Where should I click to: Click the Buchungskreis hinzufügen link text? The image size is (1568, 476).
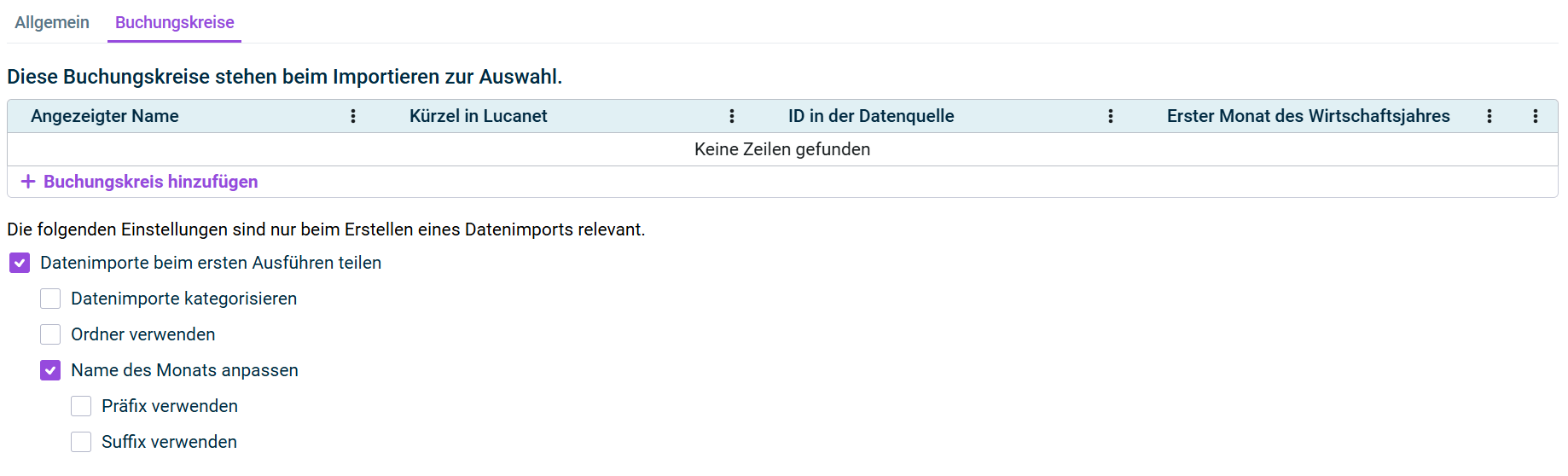pyautogui.click(x=150, y=182)
